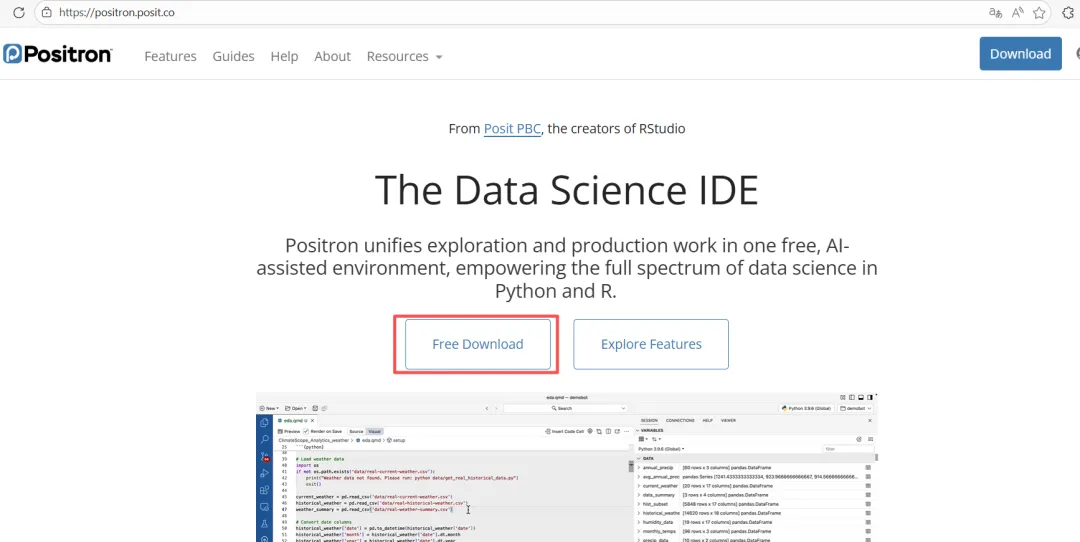
Task: Start the Read aloud icon
Action: (x=1017, y=12)
